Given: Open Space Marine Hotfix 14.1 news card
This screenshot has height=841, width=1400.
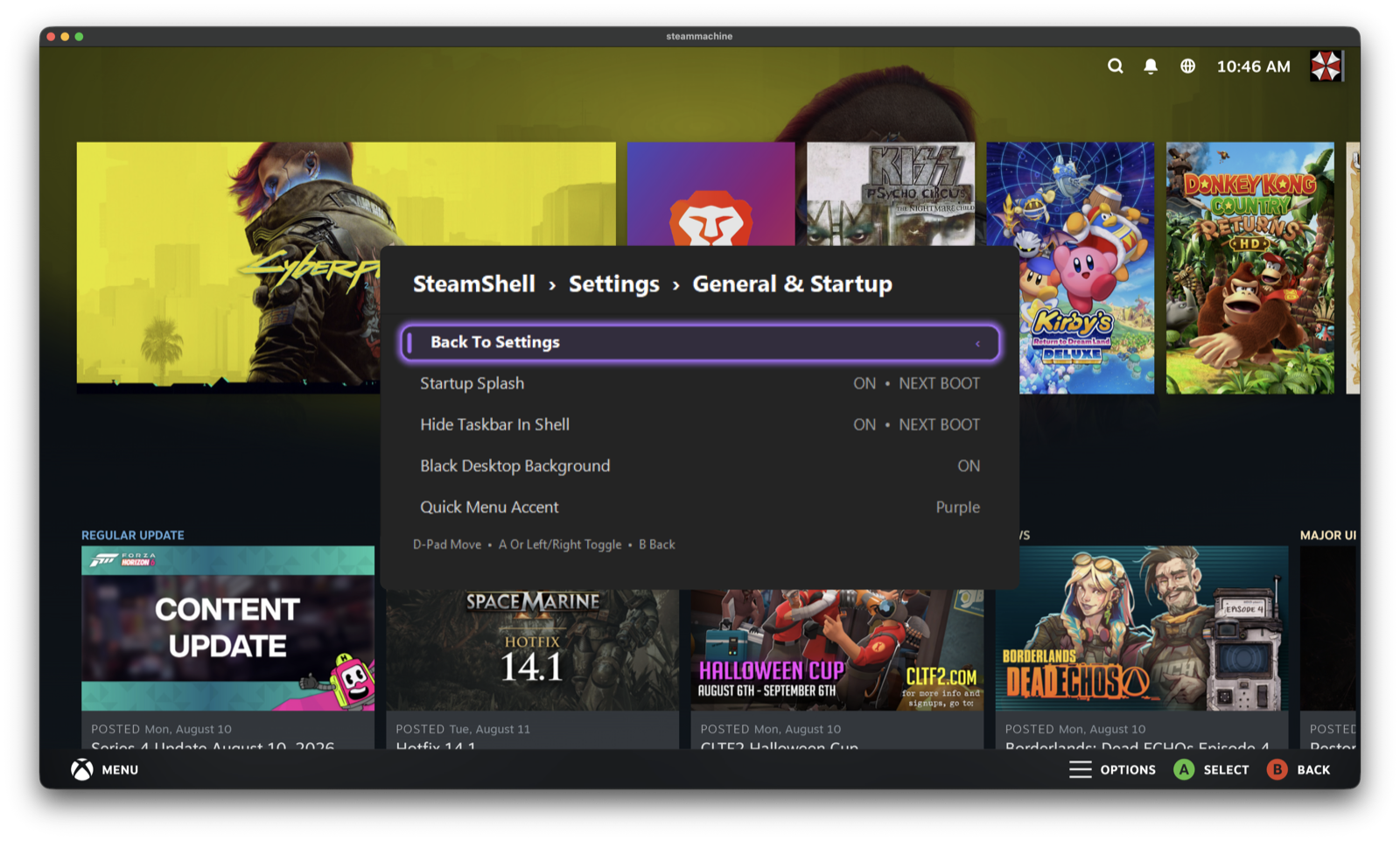Looking at the screenshot, I should click(532, 669).
